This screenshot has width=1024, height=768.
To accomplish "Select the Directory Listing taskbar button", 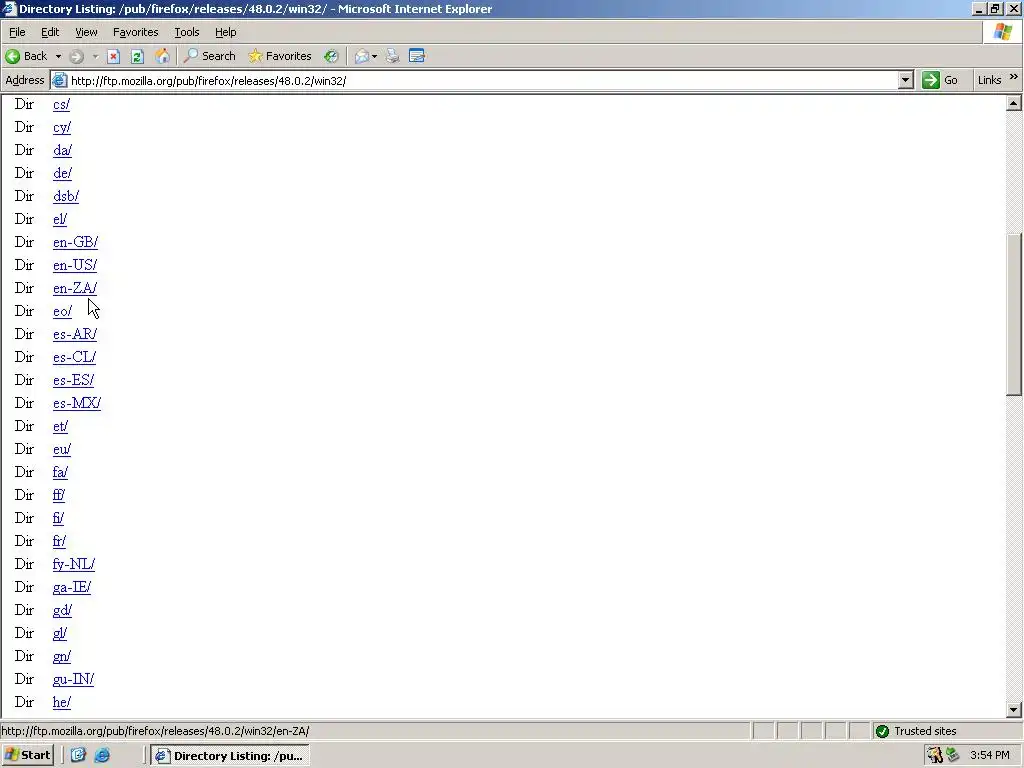I will [x=230, y=756].
